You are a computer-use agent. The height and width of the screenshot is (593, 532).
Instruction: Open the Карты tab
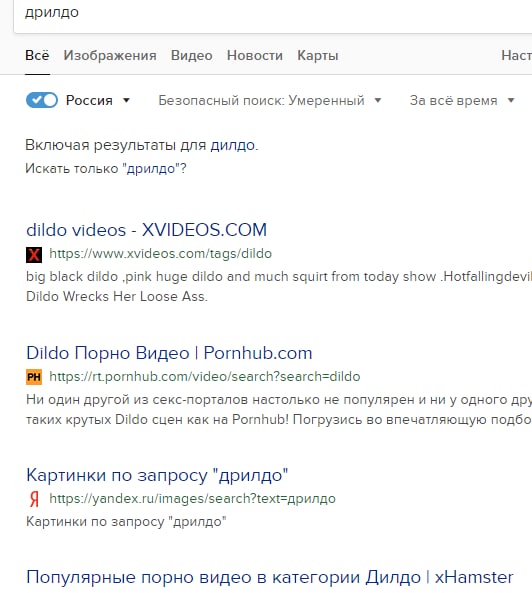pyautogui.click(x=318, y=56)
